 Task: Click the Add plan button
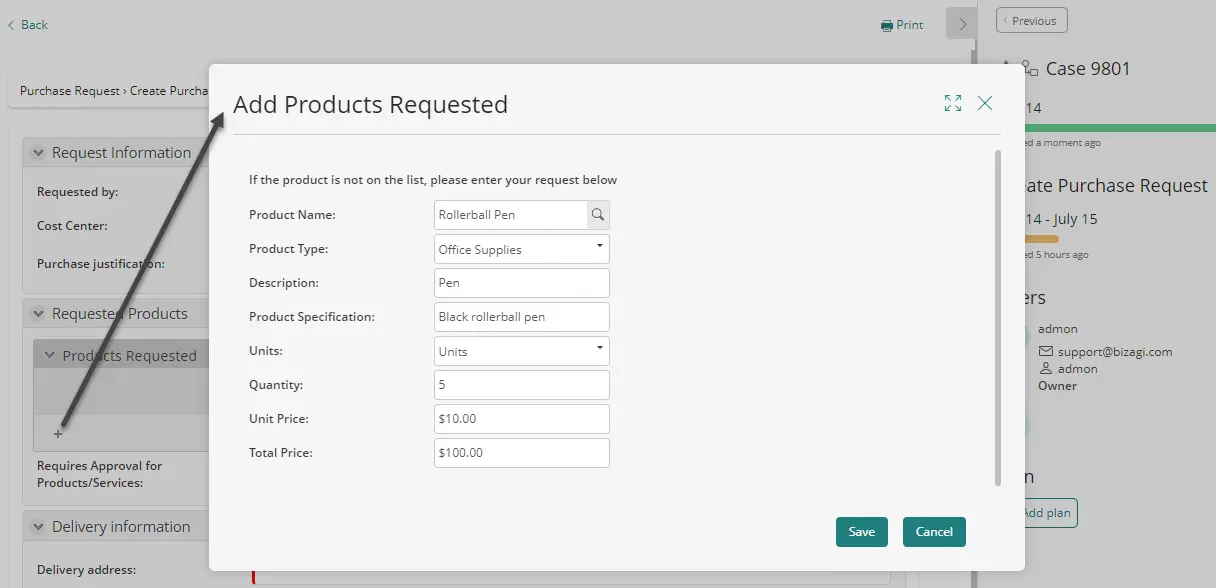[1046, 513]
